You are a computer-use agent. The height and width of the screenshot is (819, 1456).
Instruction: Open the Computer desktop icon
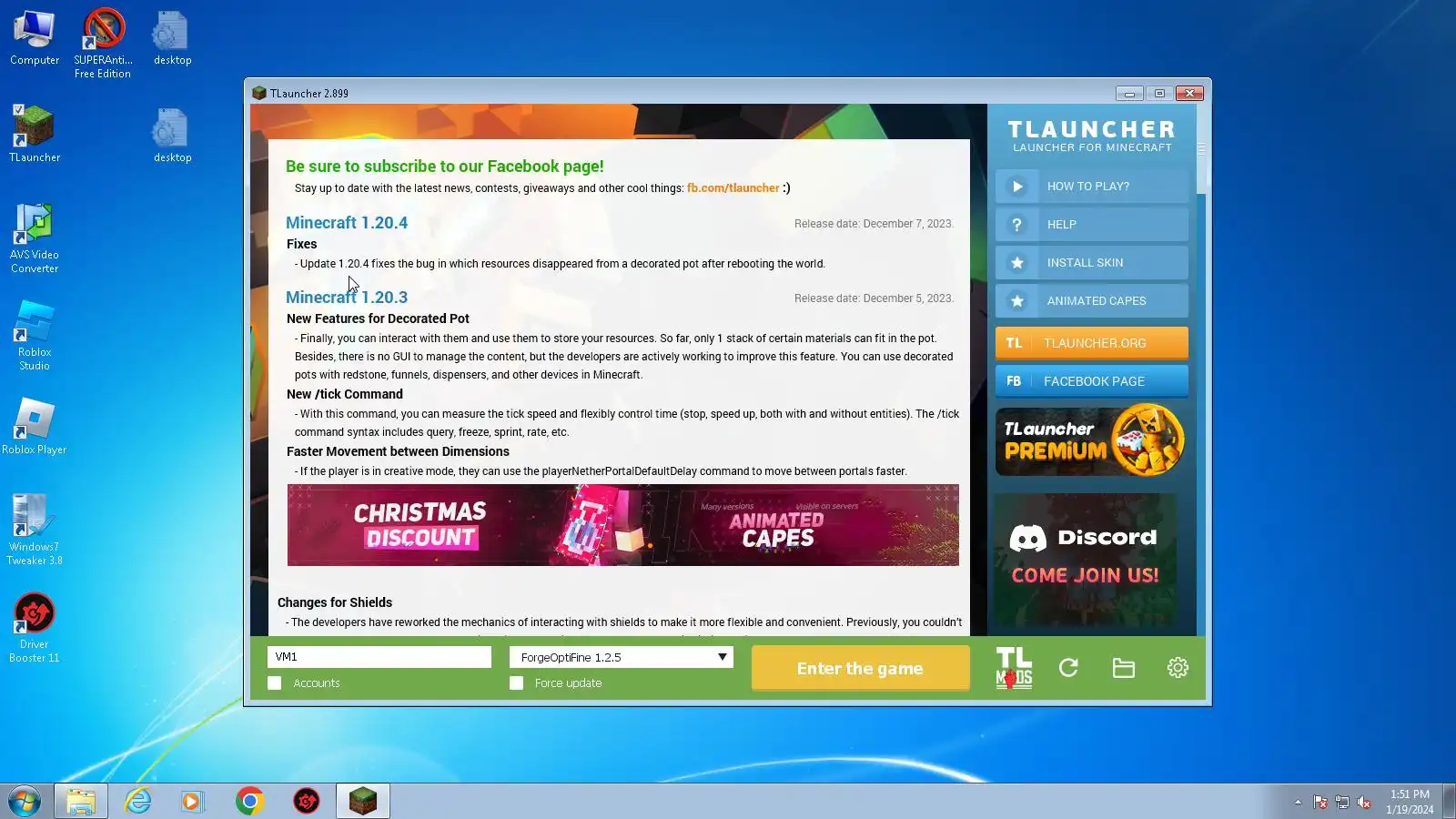(x=35, y=38)
